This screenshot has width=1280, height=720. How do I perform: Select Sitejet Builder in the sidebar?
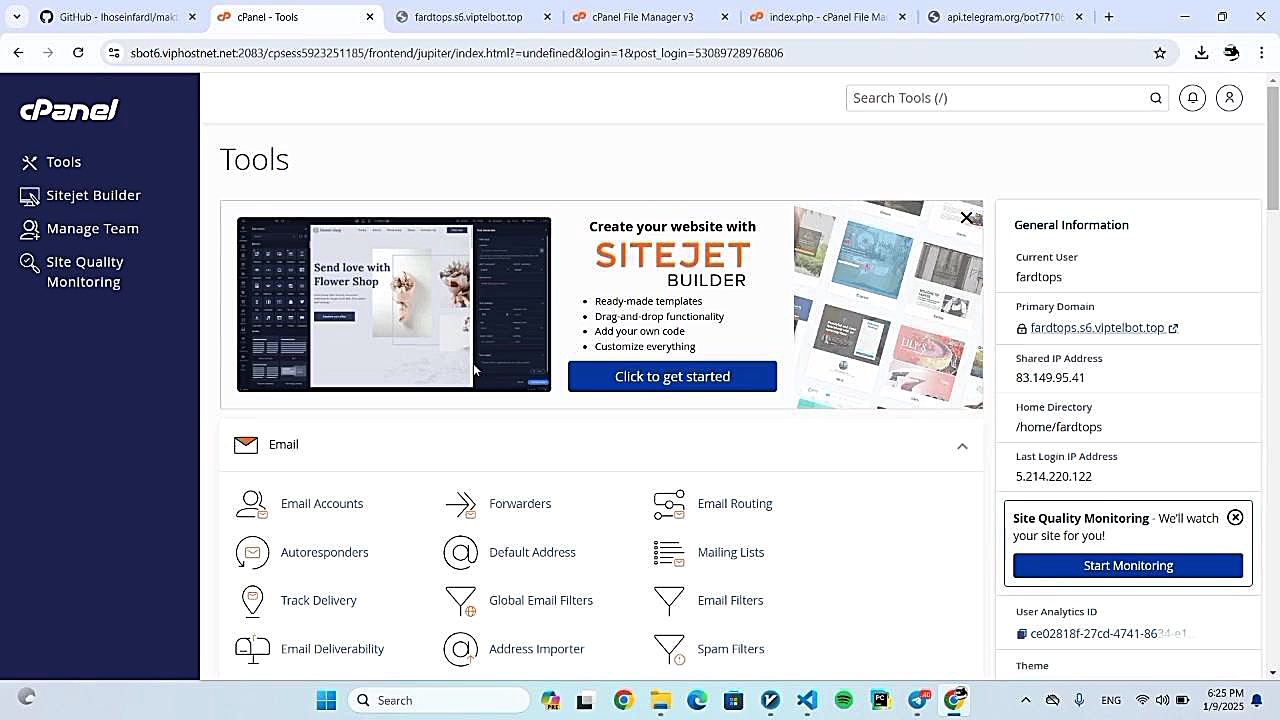pyautogui.click(x=81, y=195)
